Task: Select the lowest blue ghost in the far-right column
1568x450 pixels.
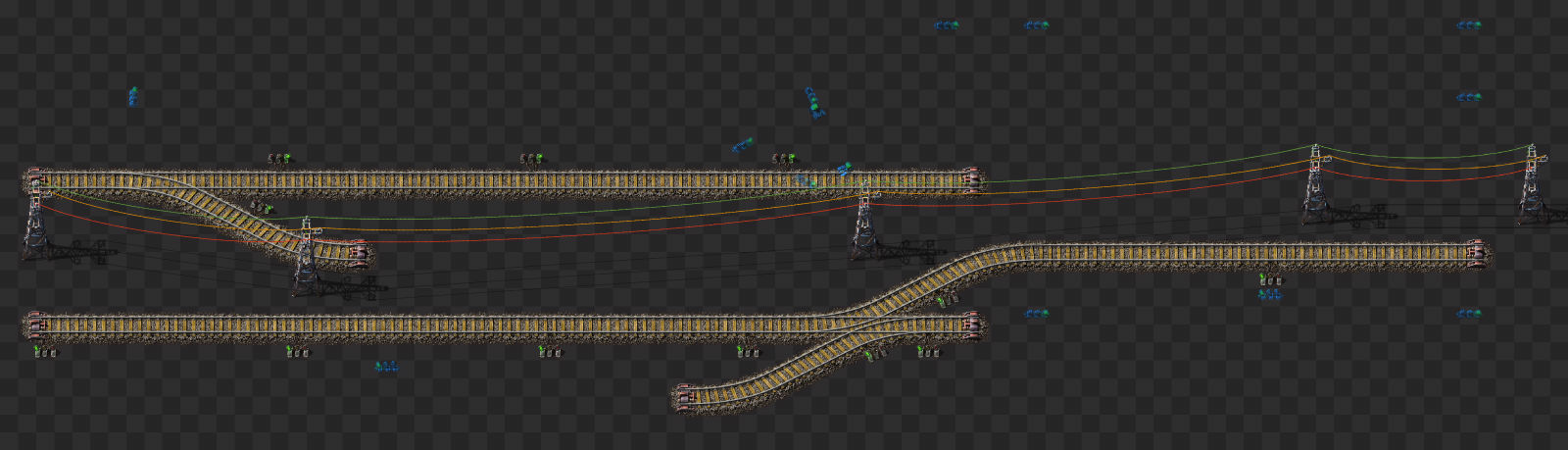Action: (x=1468, y=314)
